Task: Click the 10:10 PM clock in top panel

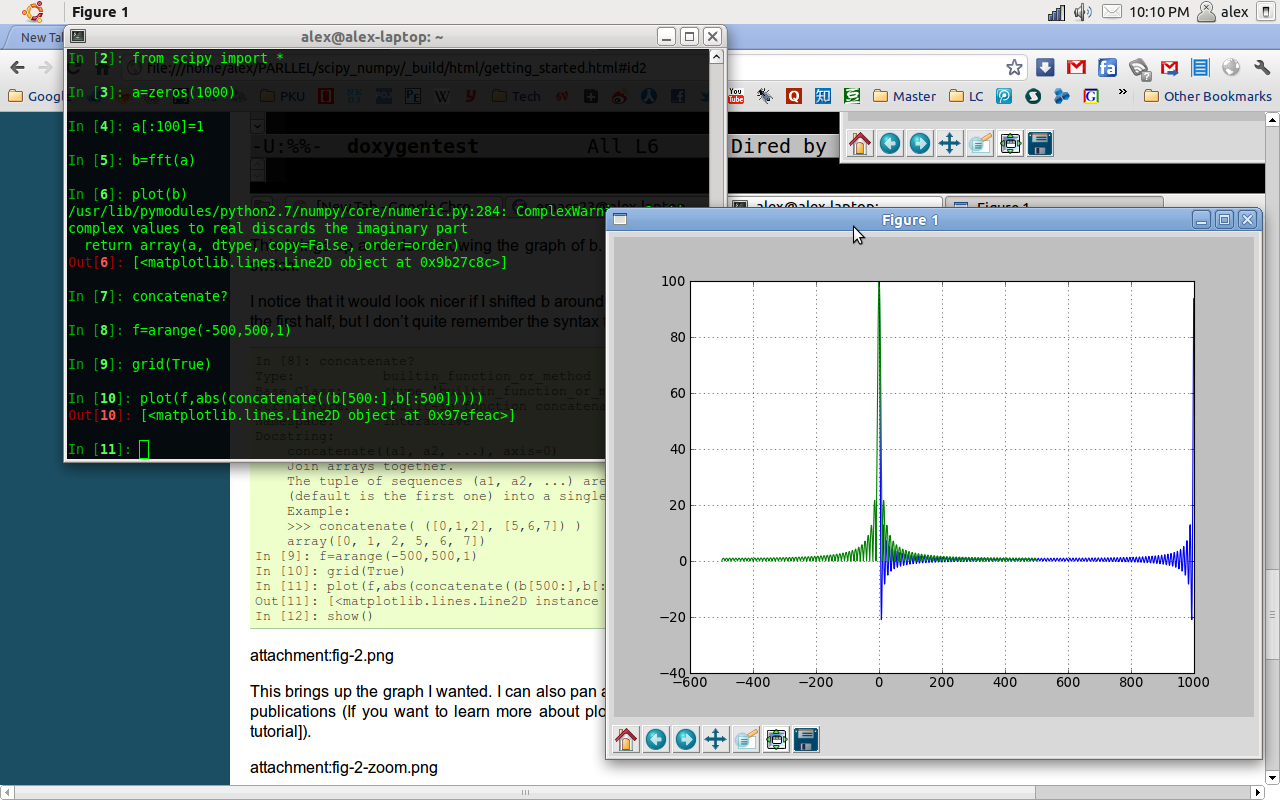Action: click(x=1159, y=12)
